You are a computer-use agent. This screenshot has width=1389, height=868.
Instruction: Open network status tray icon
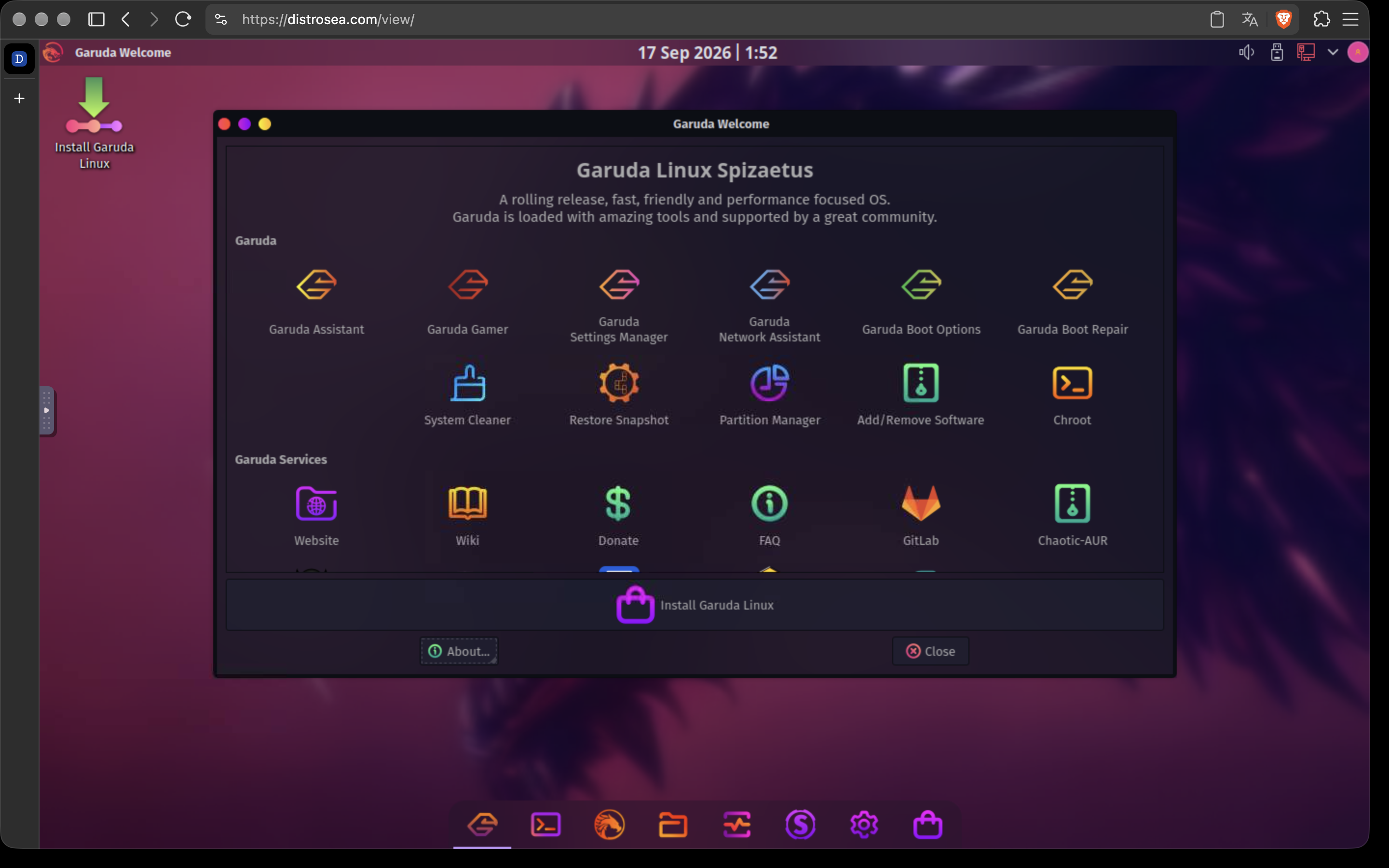(1306, 52)
